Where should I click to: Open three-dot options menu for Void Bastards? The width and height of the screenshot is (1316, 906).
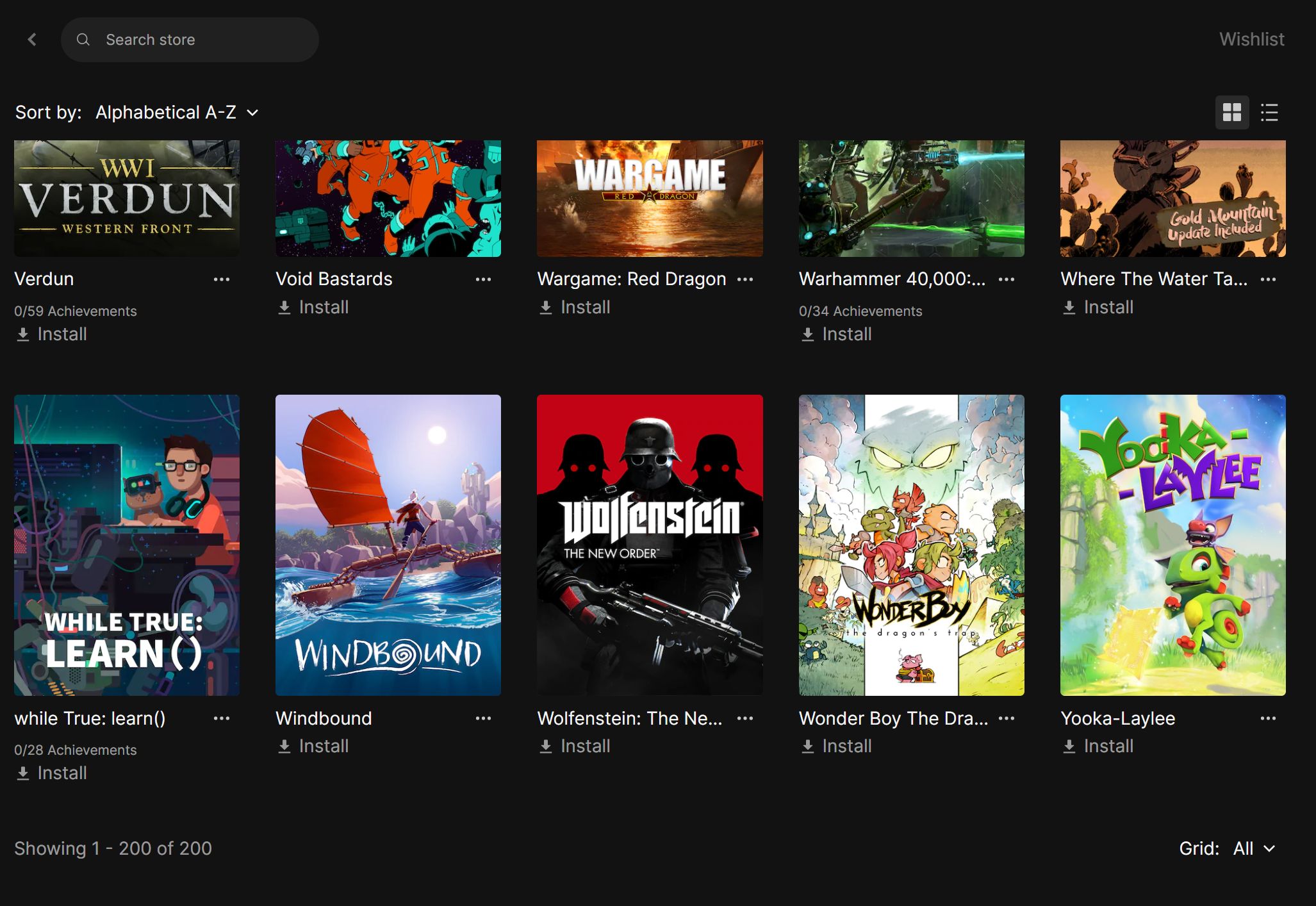[x=483, y=279]
